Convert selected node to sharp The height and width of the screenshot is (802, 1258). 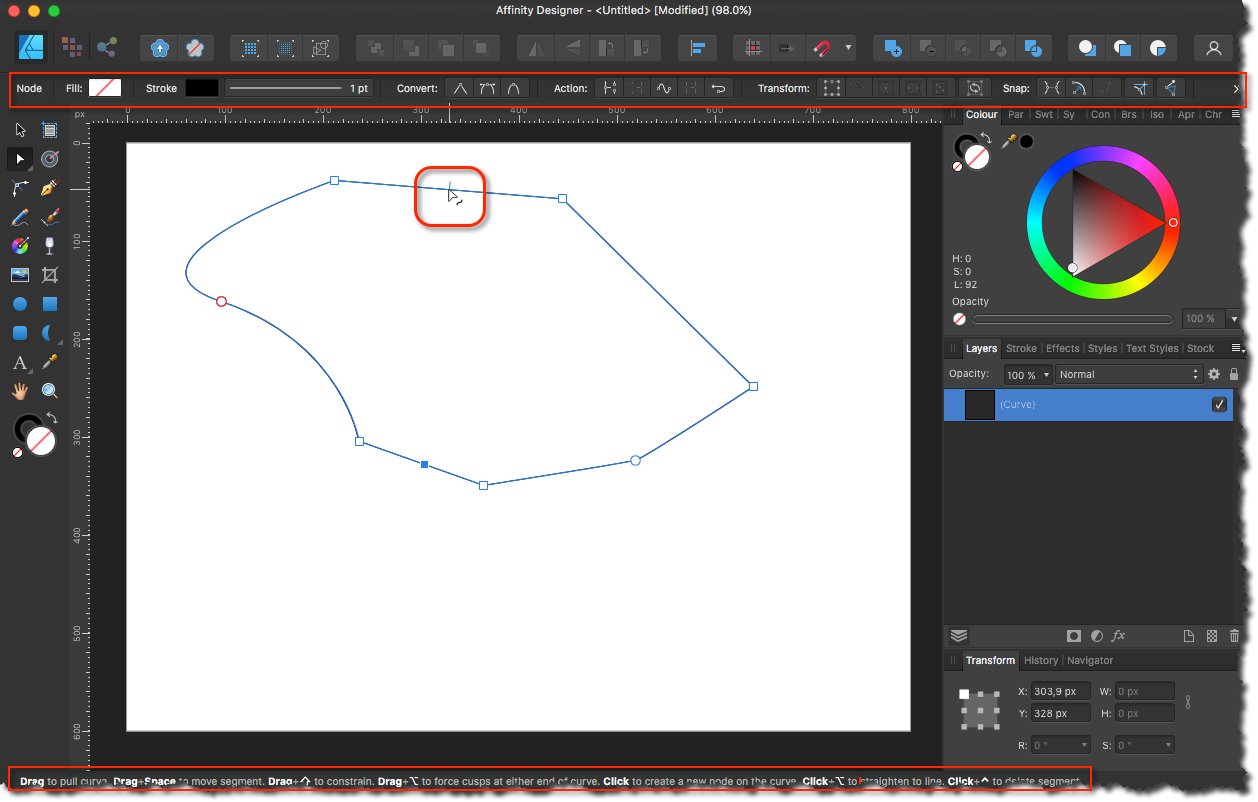(x=460, y=88)
